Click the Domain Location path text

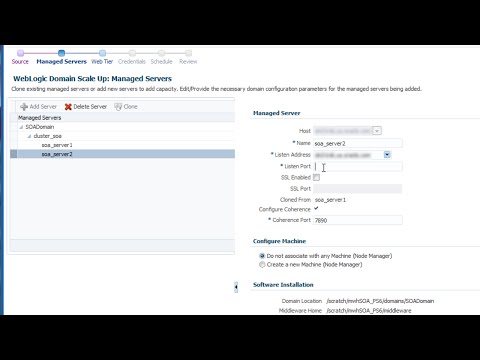(380, 301)
